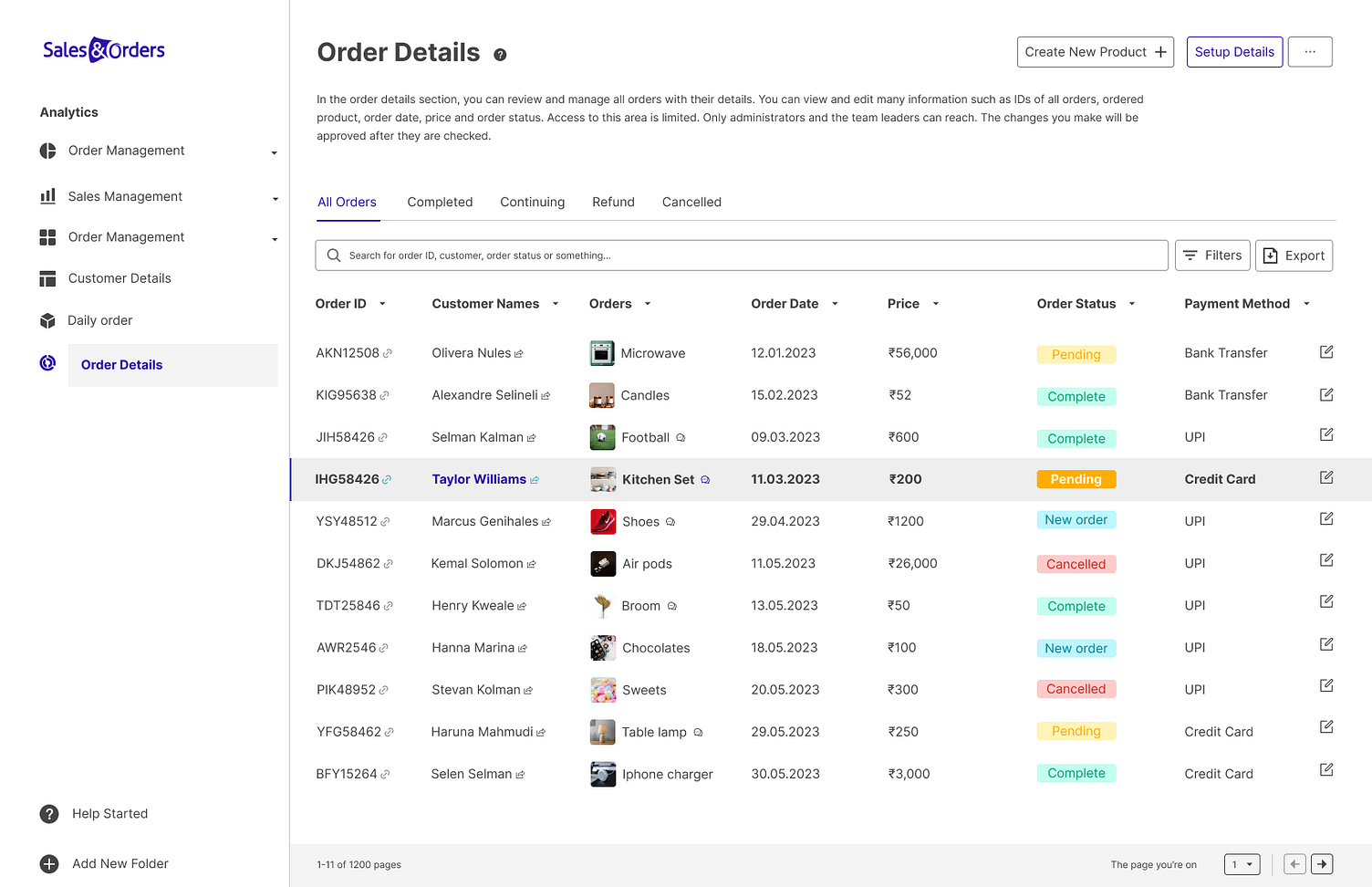This screenshot has width=1372, height=887.
Task: Click the Create New Product button
Action: tap(1095, 52)
